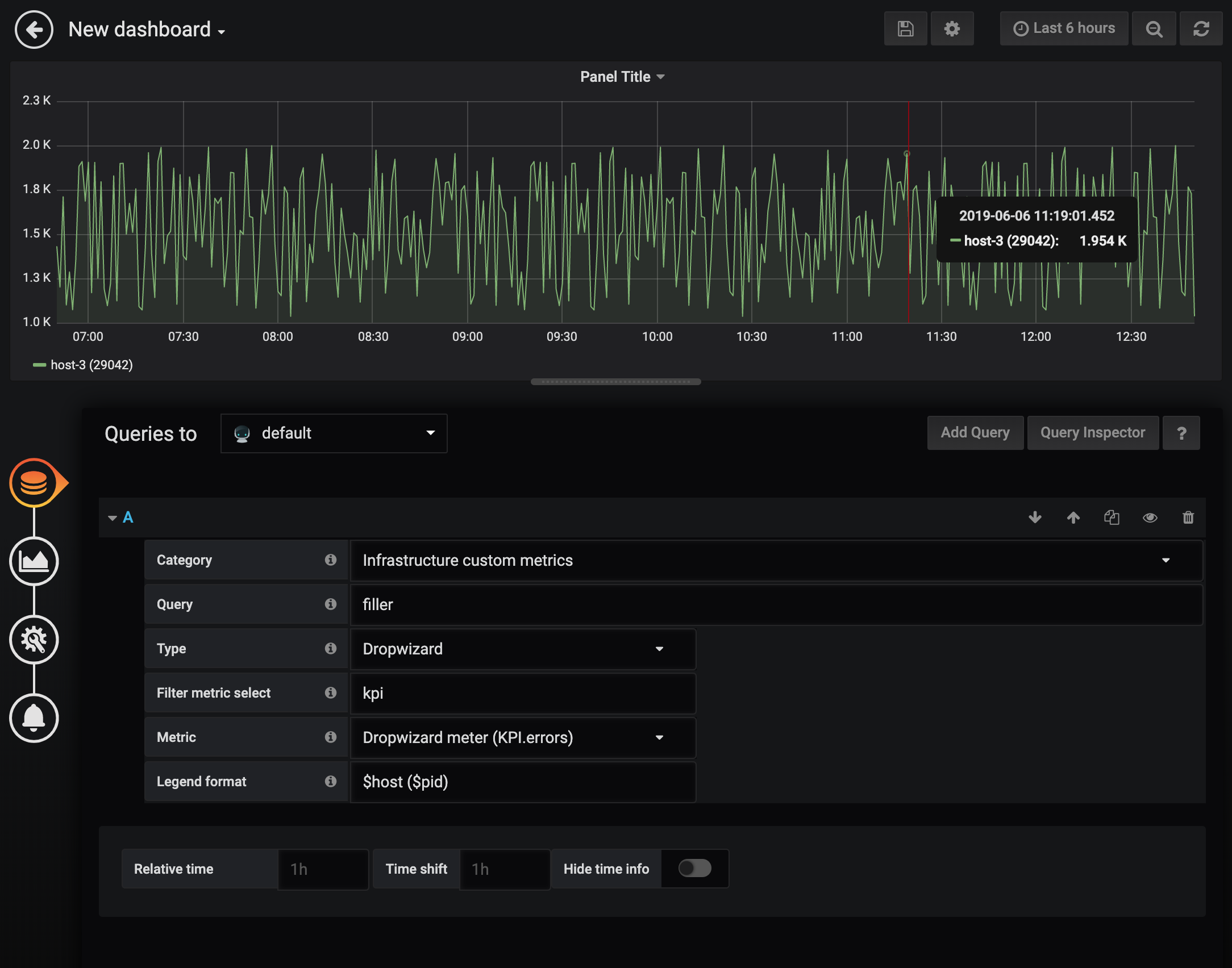Delete query A with trash icon
Screen dimensions: 1232x968
[x=1188, y=518]
